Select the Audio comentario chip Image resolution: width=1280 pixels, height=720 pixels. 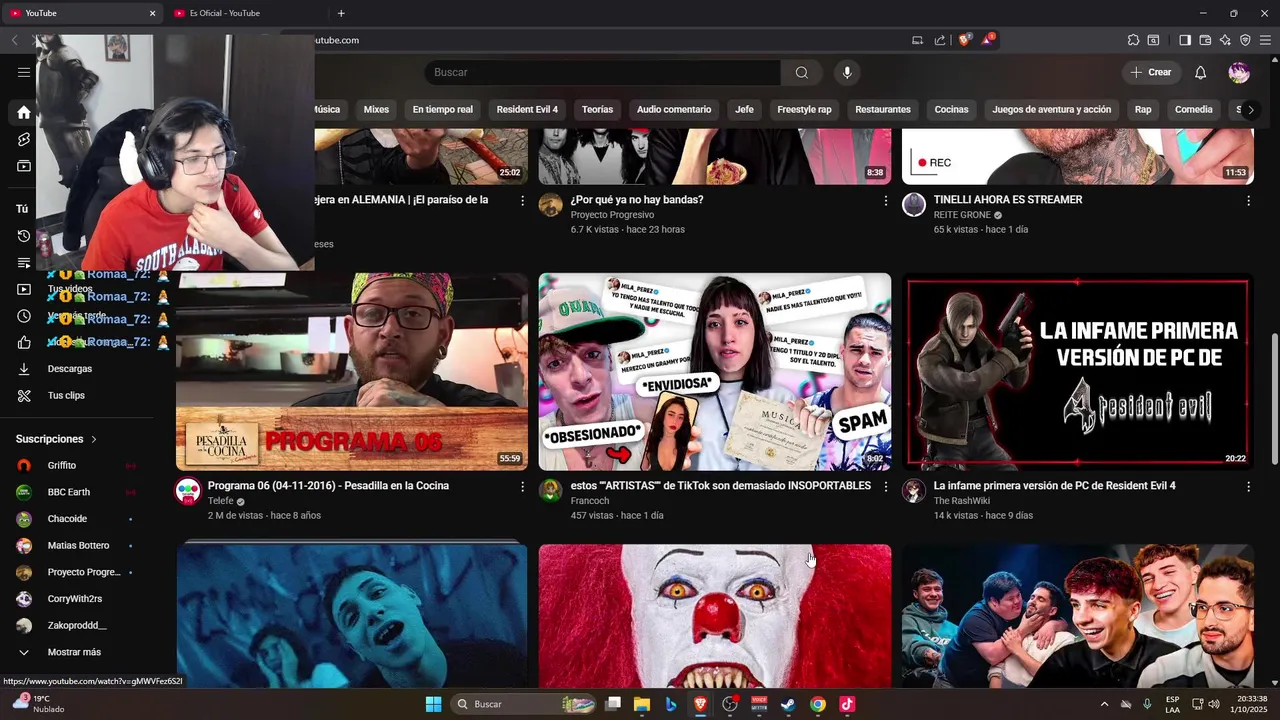(x=674, y=110)
